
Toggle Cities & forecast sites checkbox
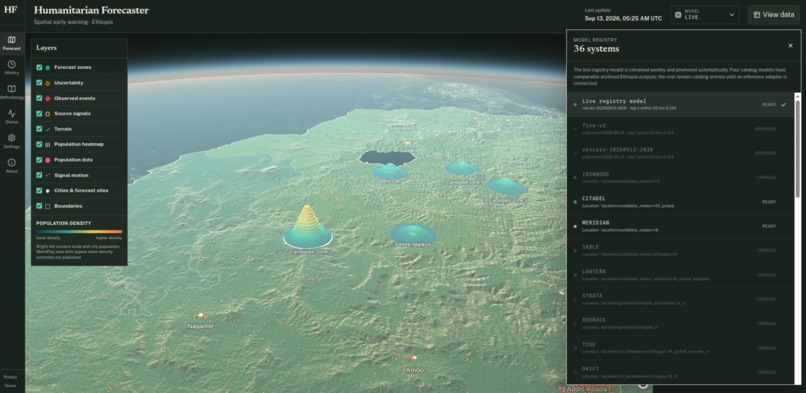click(x=39, y=191)
